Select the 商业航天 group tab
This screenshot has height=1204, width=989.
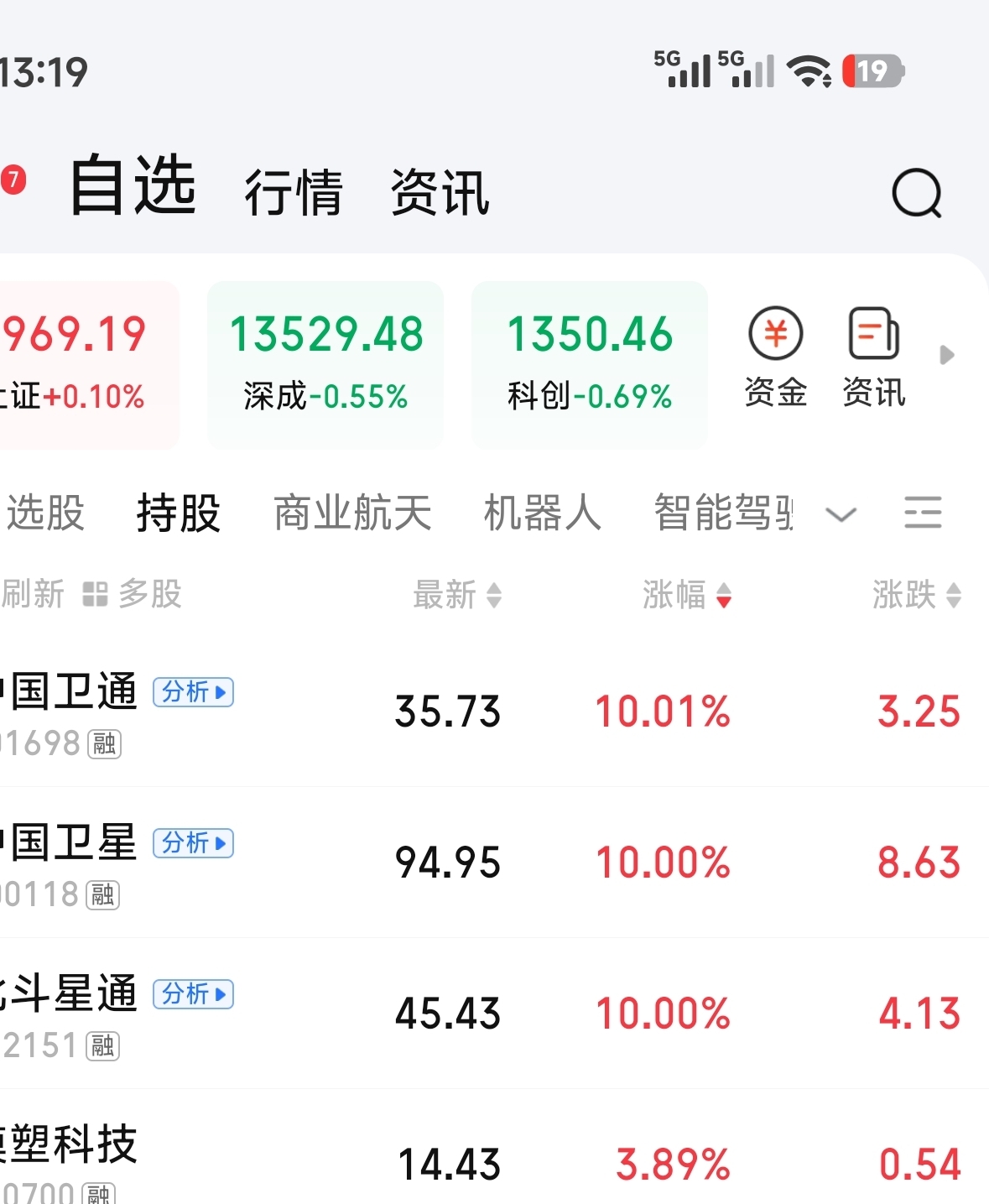tap(352, 513)
